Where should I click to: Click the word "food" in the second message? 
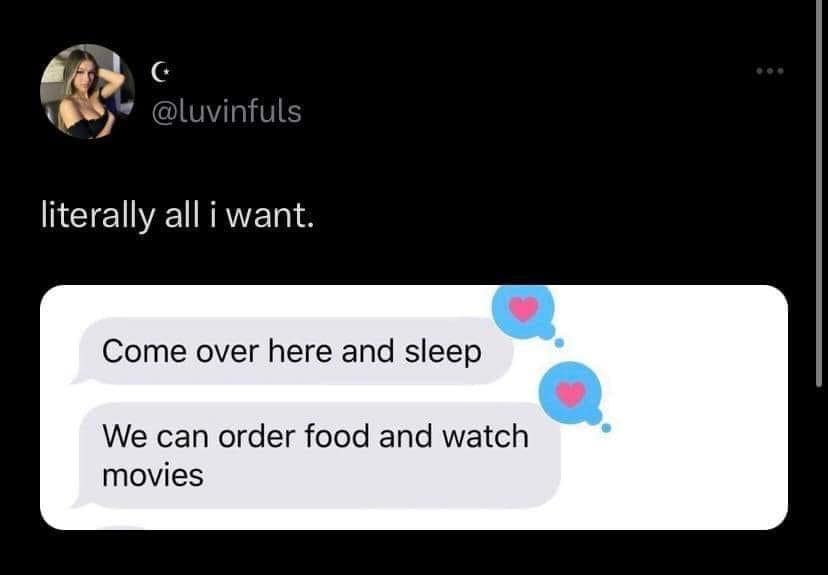click(x=337, y=436)
